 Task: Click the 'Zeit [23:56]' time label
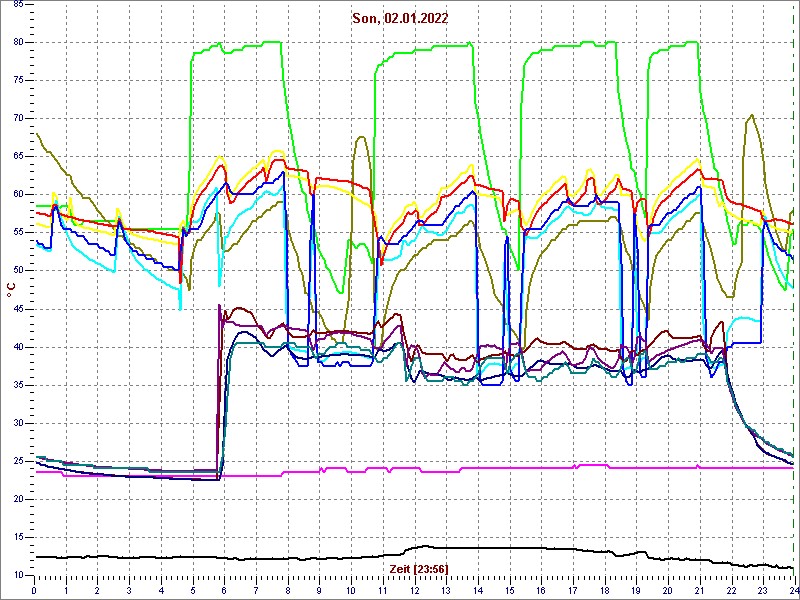click(x=419, y=568)
